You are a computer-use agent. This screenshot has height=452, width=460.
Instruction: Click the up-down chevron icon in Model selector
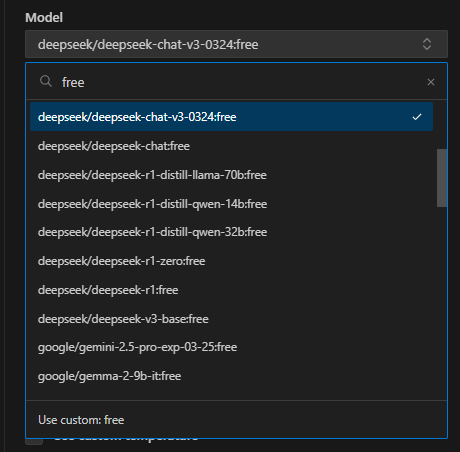click(427, 44)
